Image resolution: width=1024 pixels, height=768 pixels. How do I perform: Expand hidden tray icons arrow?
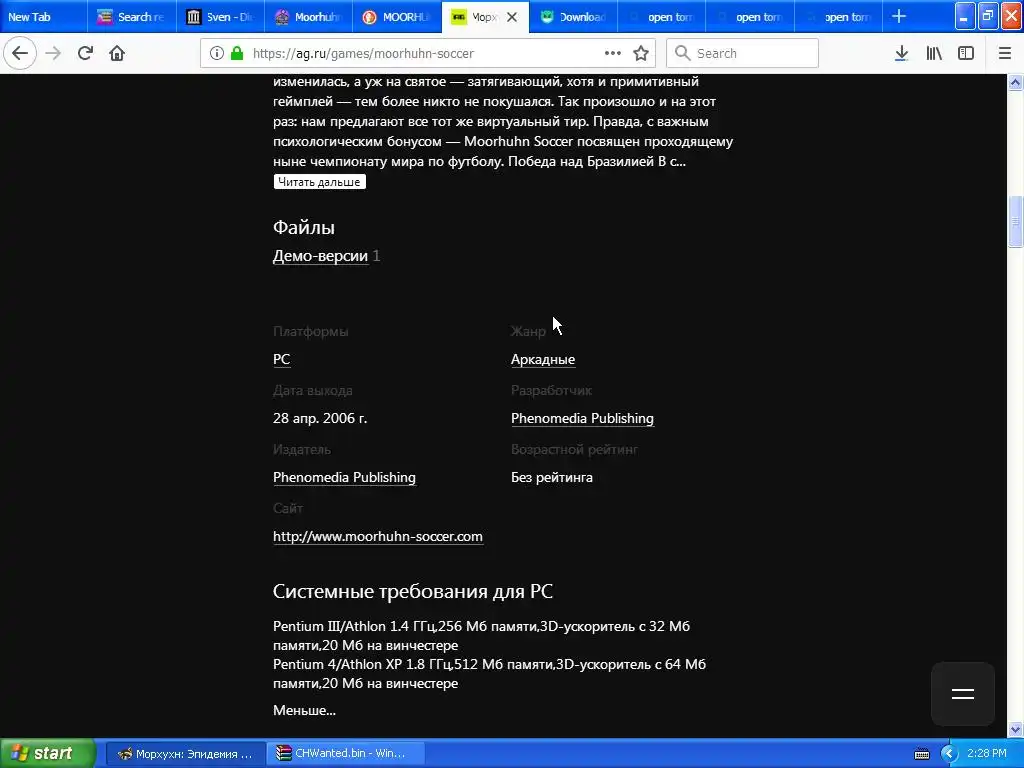pos(949,754)
